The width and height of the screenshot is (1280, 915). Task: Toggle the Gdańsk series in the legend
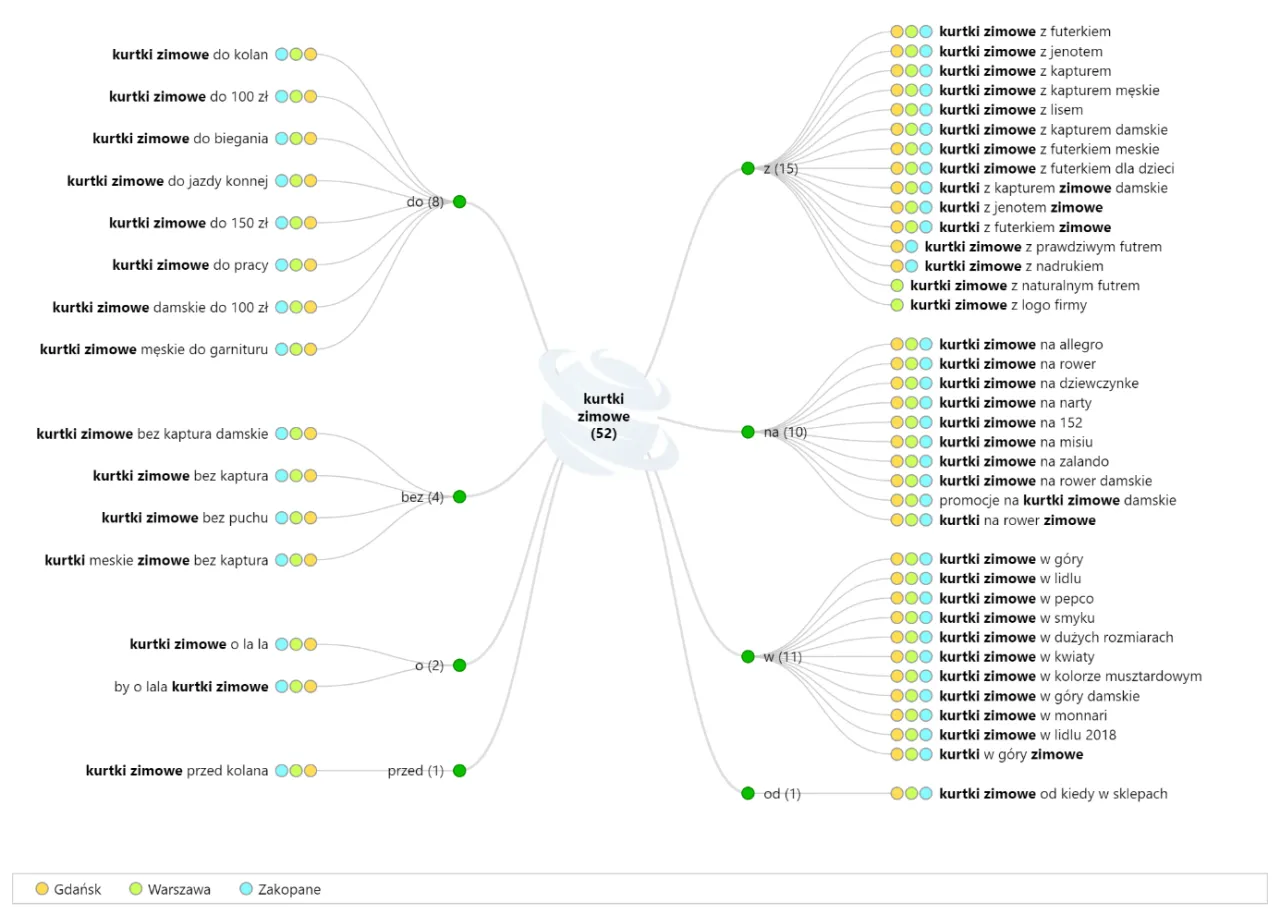click(42, 889)
